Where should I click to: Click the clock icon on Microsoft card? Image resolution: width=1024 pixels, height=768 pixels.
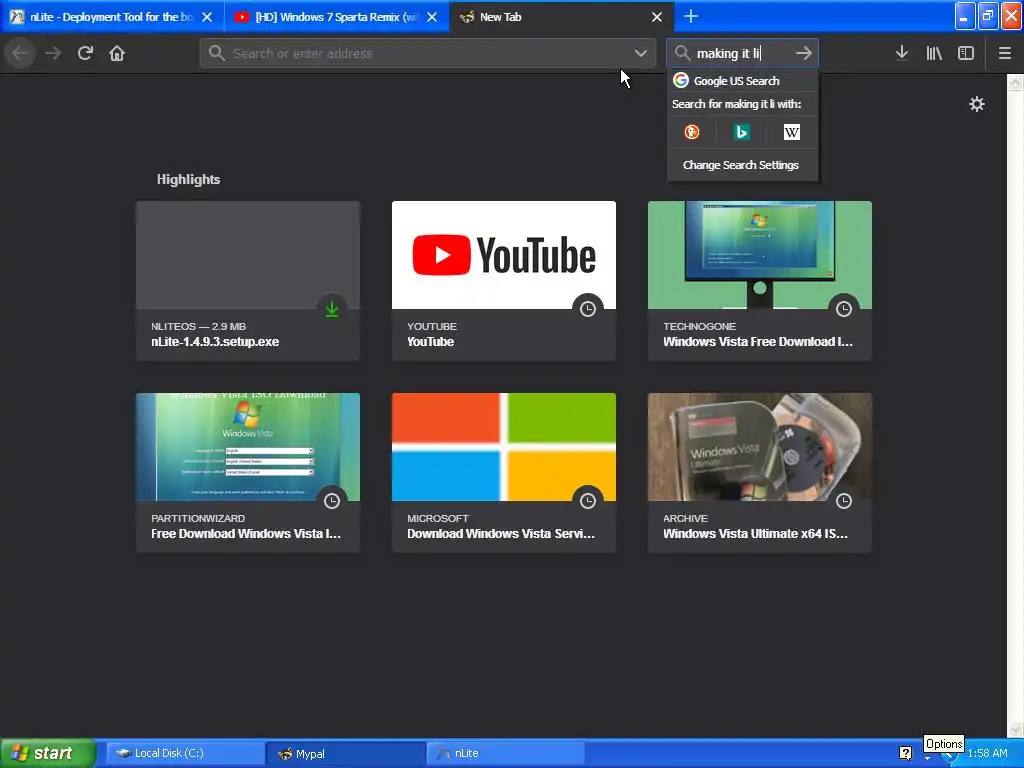pyautogui.click(x=588, y=501)
